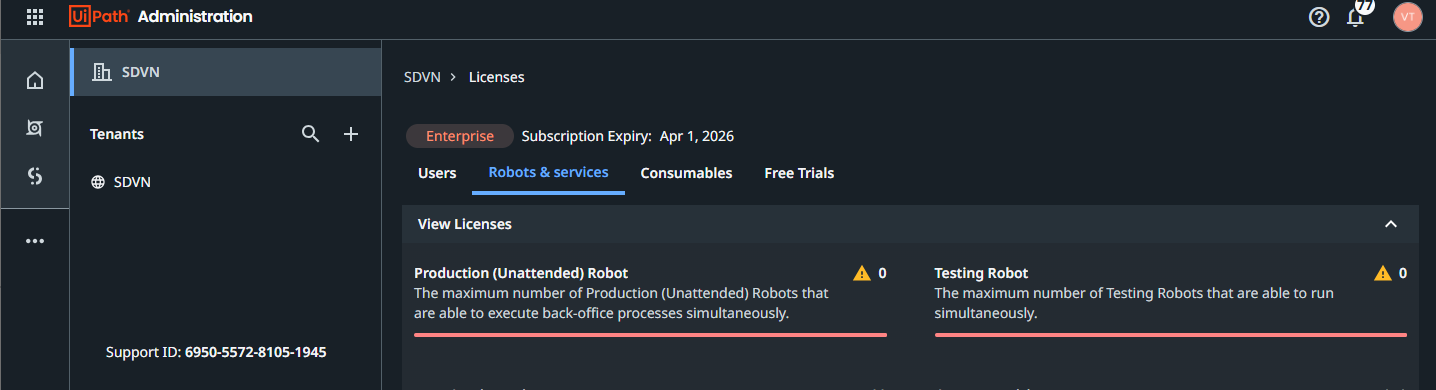
Task: Switch to the Users tab
Action: [437, 173]
